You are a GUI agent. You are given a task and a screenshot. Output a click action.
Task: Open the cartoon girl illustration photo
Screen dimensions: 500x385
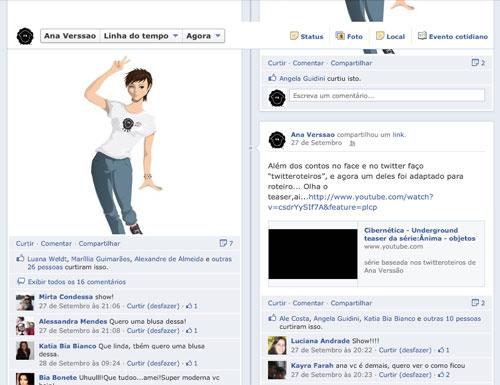click(x=124, y=145)
